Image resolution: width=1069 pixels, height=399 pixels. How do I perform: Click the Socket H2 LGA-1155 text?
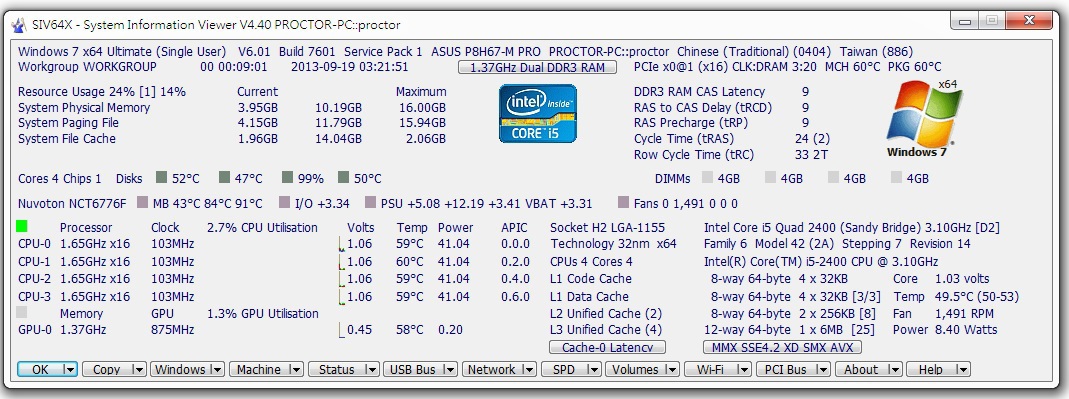point(607,227)
